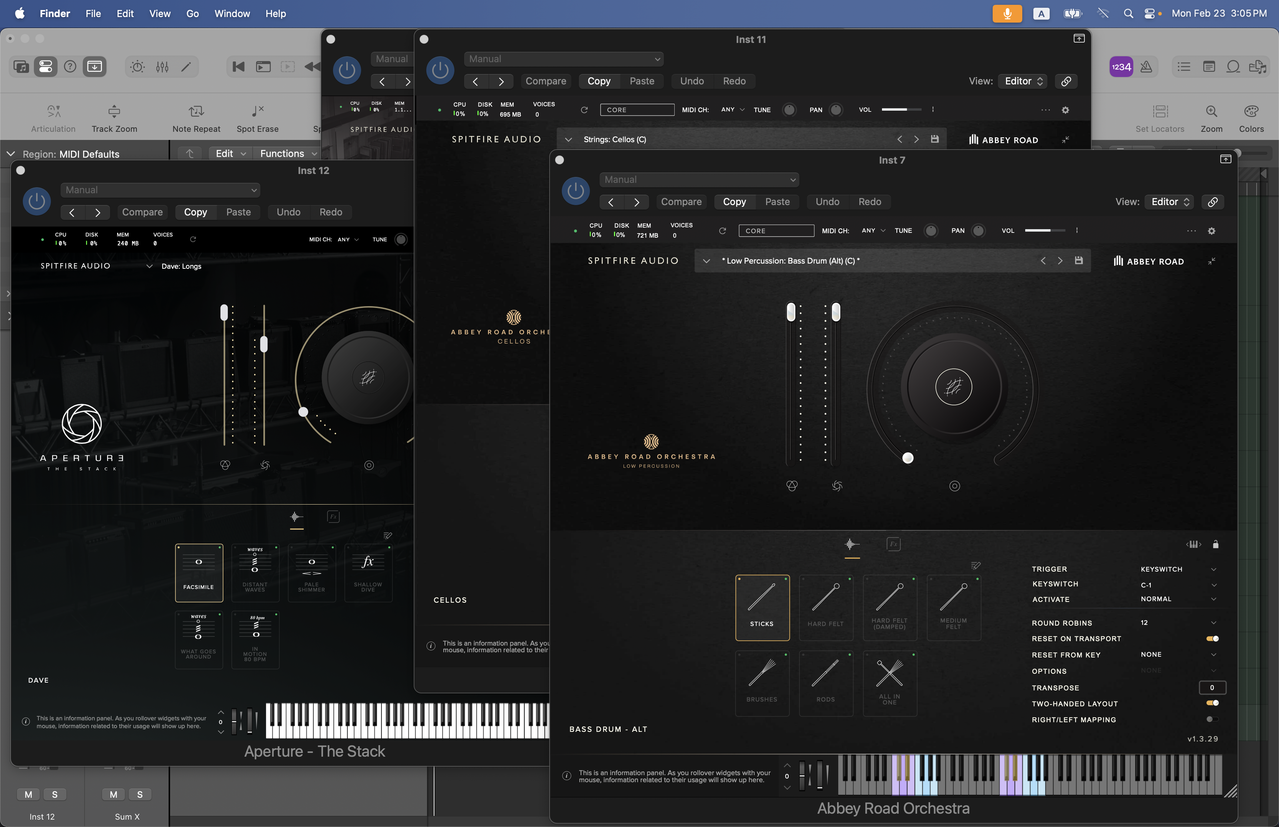
Task: Click the Transpose value field
Action: pos(1212,688)
